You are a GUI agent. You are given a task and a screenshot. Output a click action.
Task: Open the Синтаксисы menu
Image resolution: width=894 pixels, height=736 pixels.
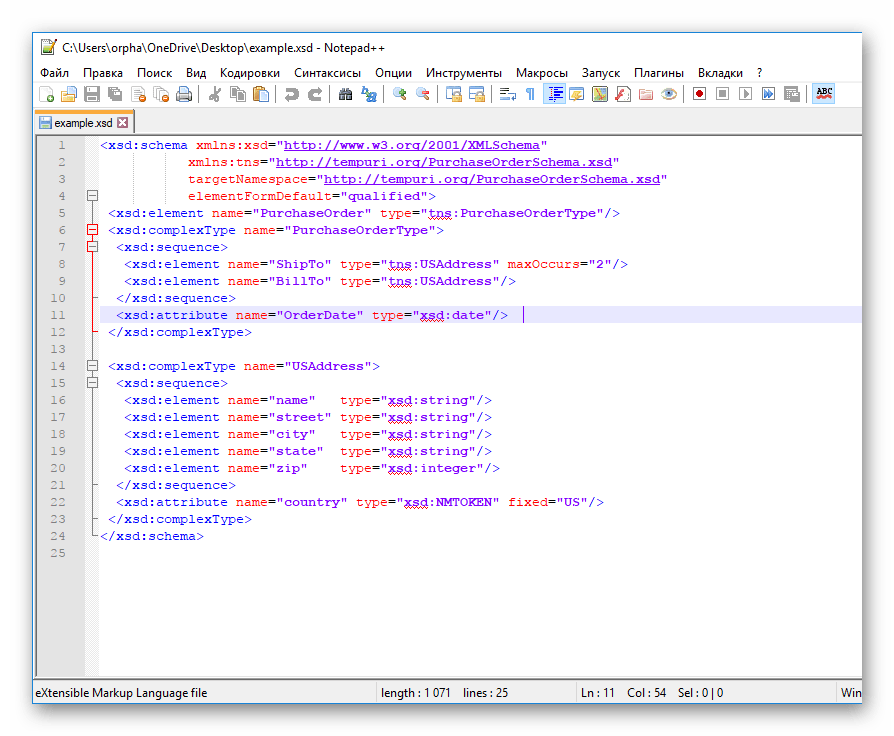(x=327, y=73)
